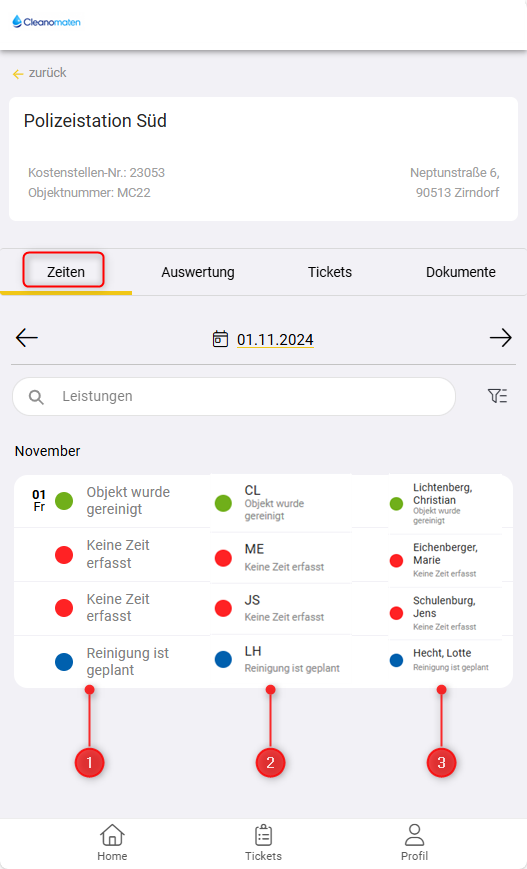Select the JS Keine Zeit erfasst entry

(x=281, y=608)
